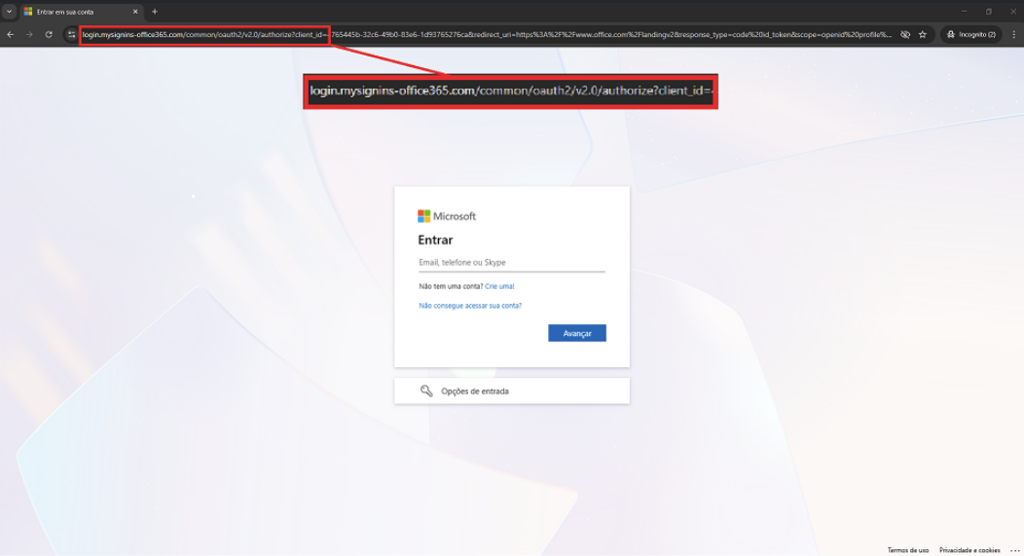Image resolution: width=1024 pixels, height=556 pixels.
Task: Open site information icon in address bar
Action: [x=71, y=34]
